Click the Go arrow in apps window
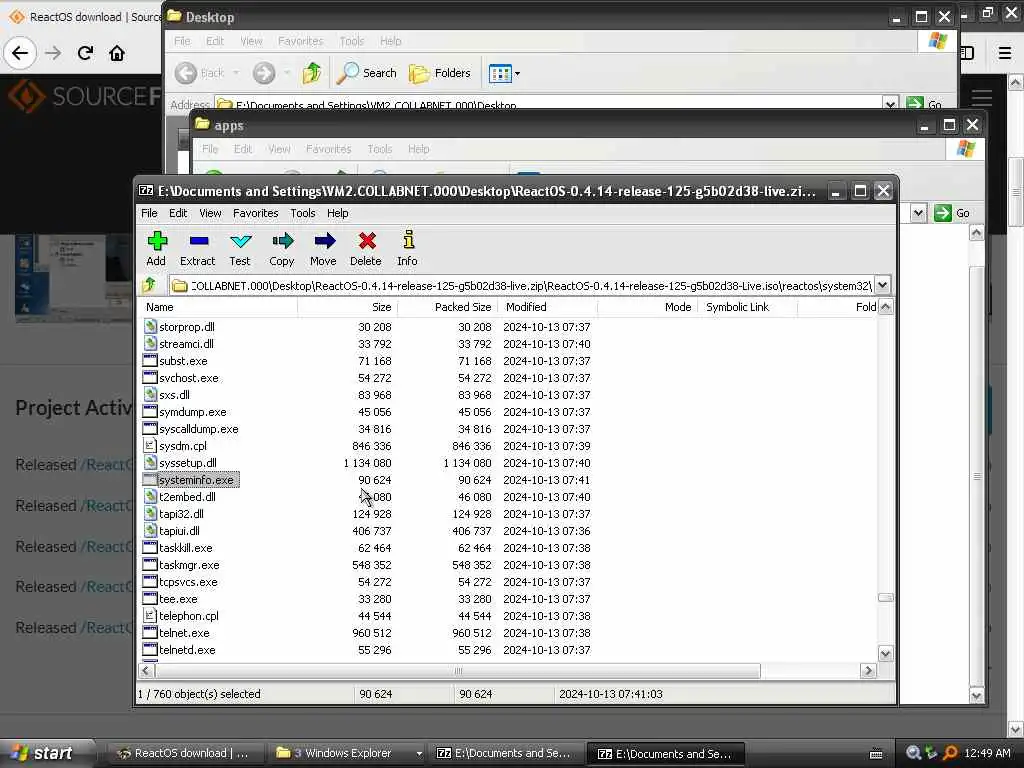This screenshot has width=1024, height=768. [942, 213]
